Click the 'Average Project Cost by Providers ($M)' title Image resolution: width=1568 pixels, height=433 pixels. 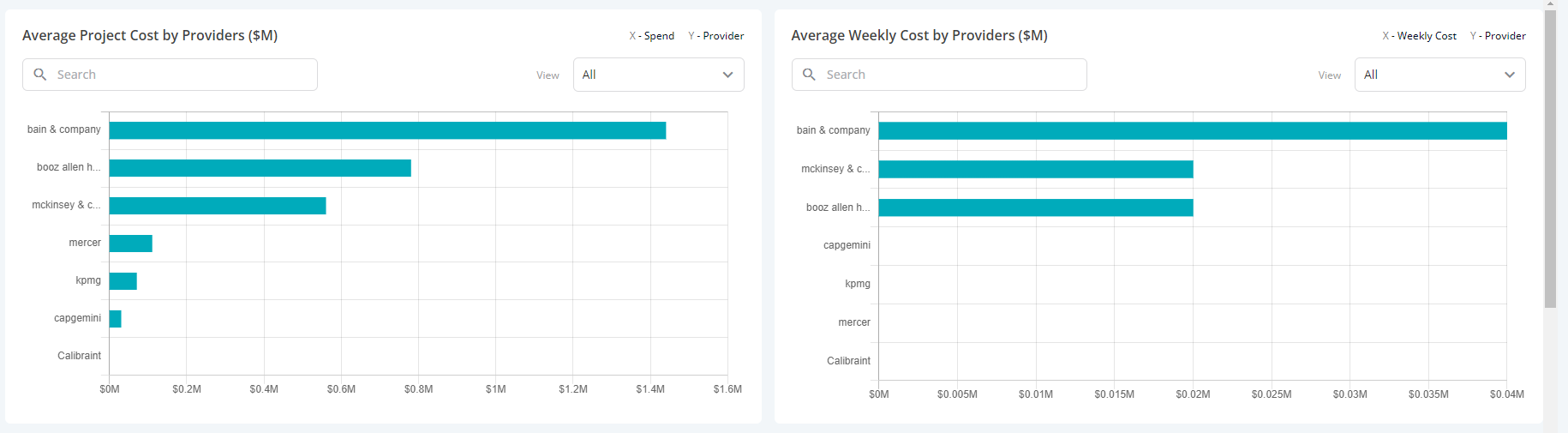click(x=150, y=35)
